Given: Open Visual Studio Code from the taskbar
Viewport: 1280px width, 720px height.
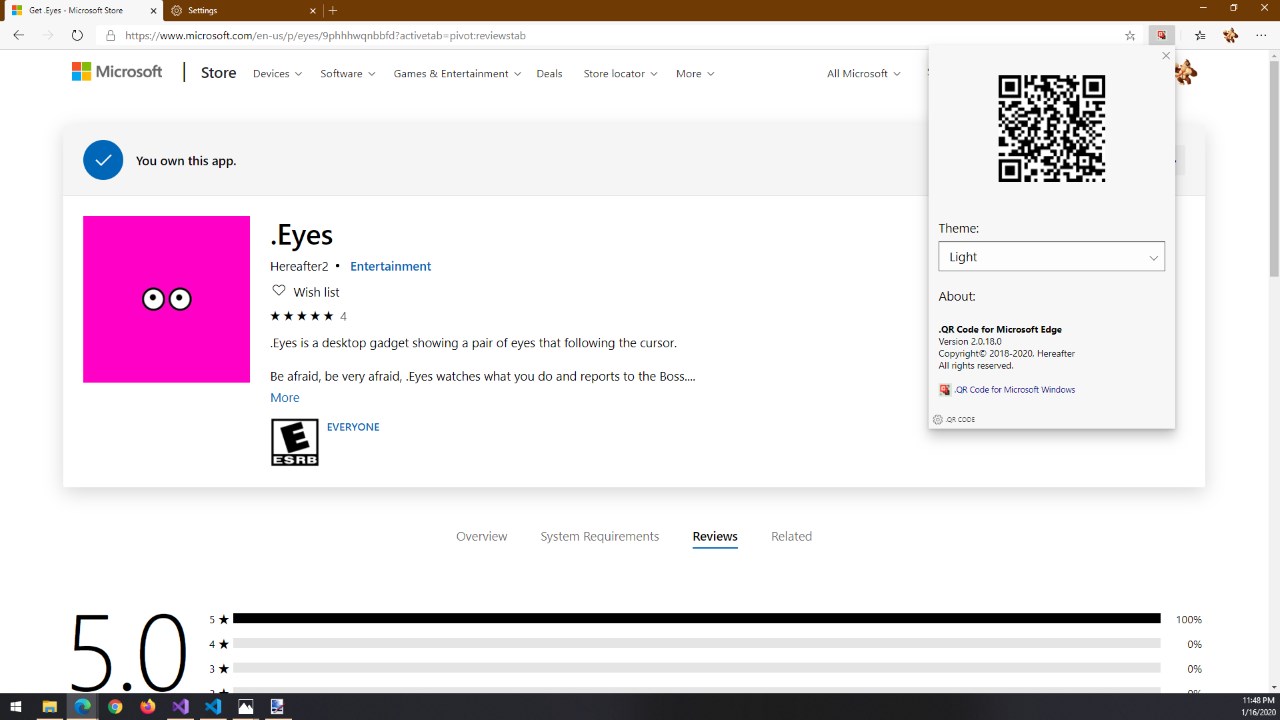Looking at the screenshot, I should (213, 706).
